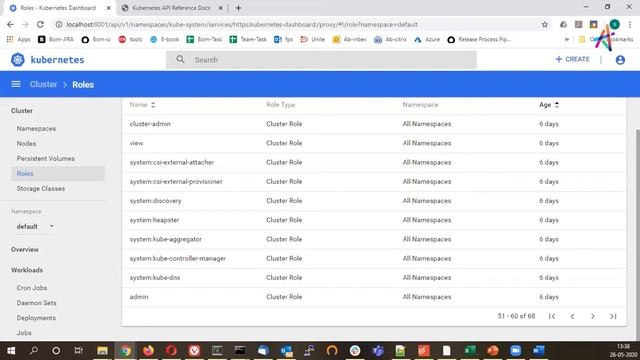Open Excel from the taskbar
640x360 pixels.
(470, 351)
